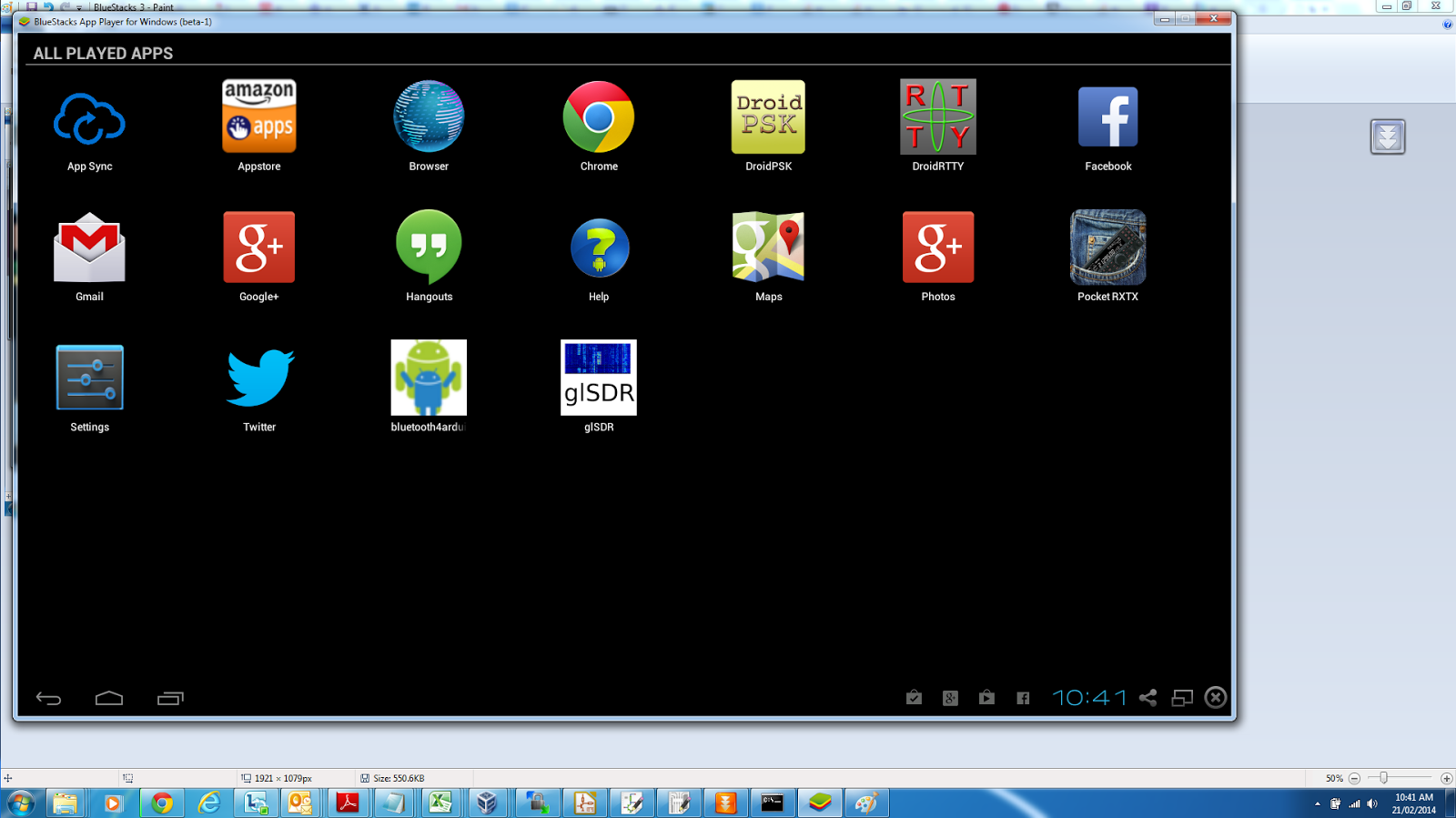
Task: Save the image in Paint
Action: pyautogui.click(x=32, y=6)
